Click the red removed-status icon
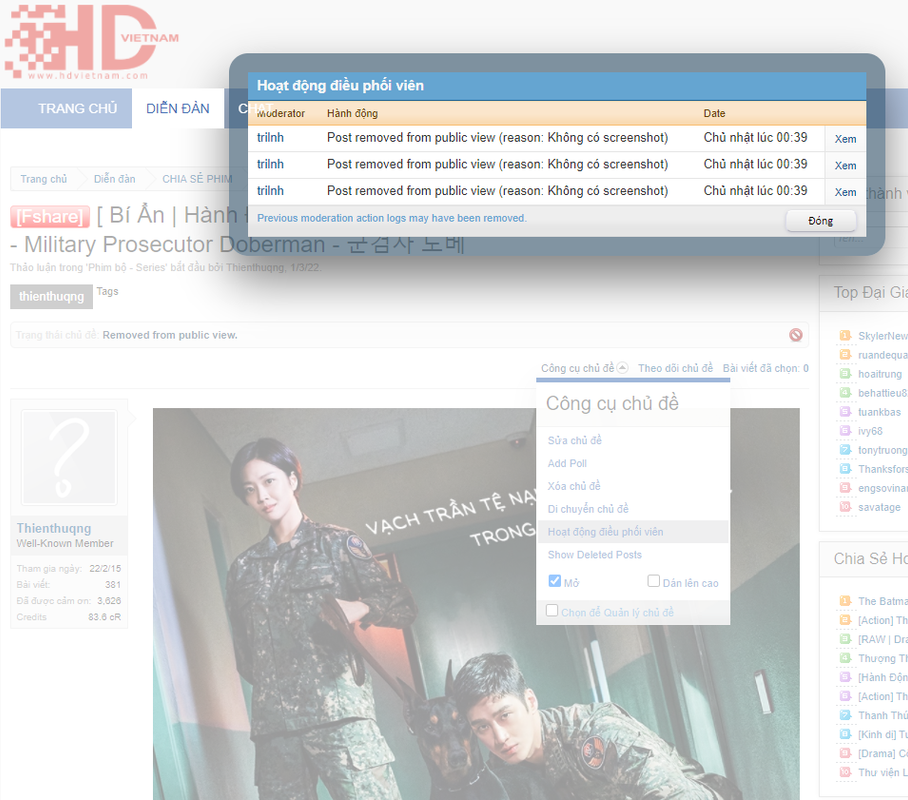 tap(796, 335)
